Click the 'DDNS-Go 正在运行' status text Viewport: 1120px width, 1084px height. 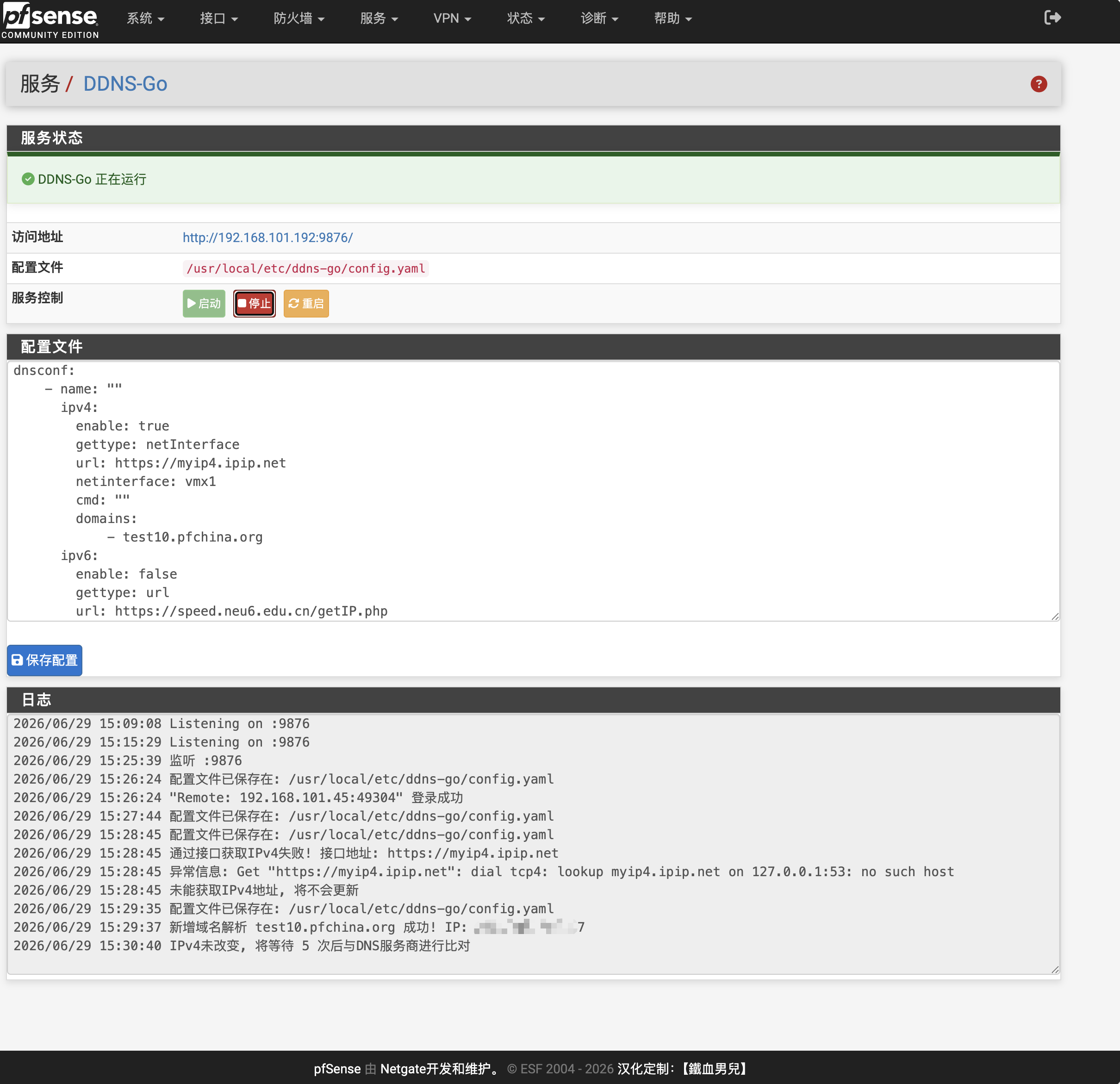(92, 180)
